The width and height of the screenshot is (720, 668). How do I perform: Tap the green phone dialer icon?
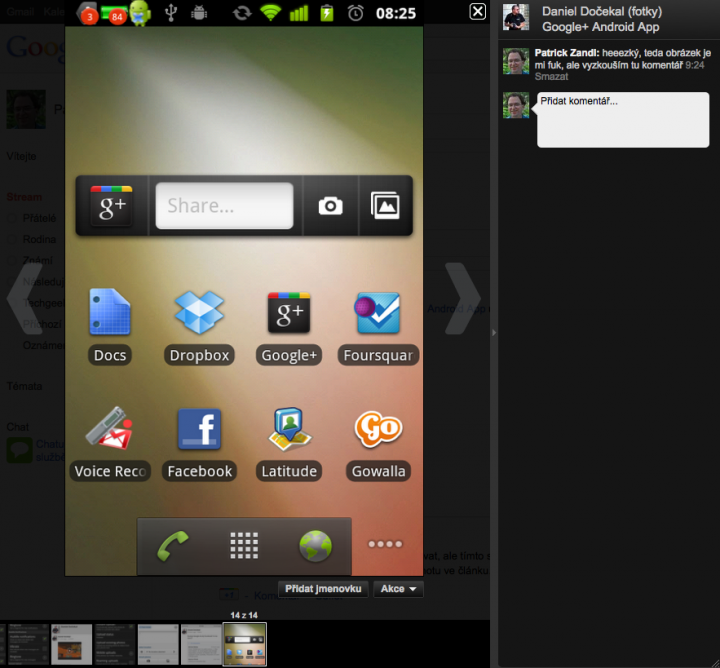pos(173,546)
